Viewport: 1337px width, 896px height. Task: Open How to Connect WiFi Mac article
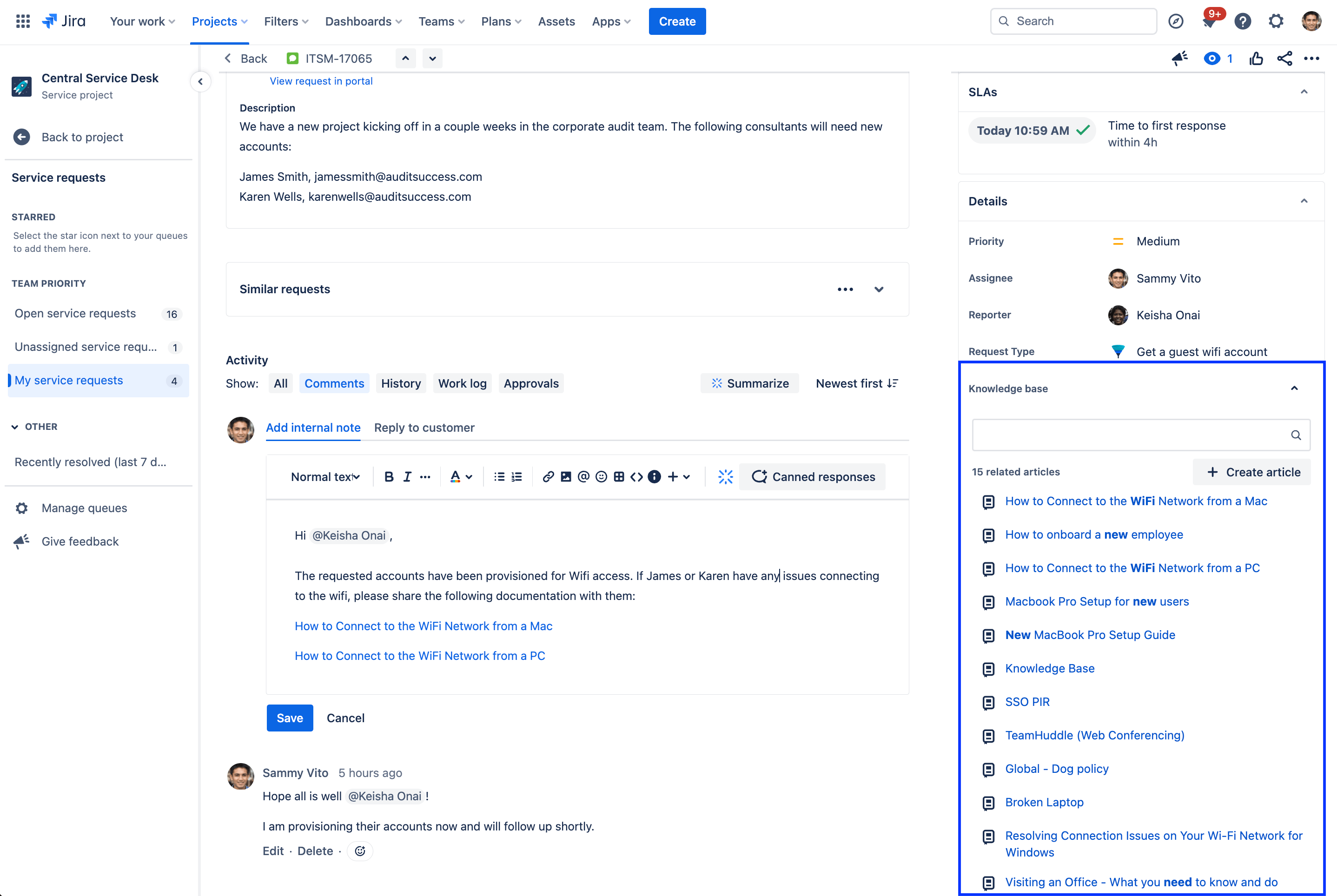click(x=1137, y=501)
